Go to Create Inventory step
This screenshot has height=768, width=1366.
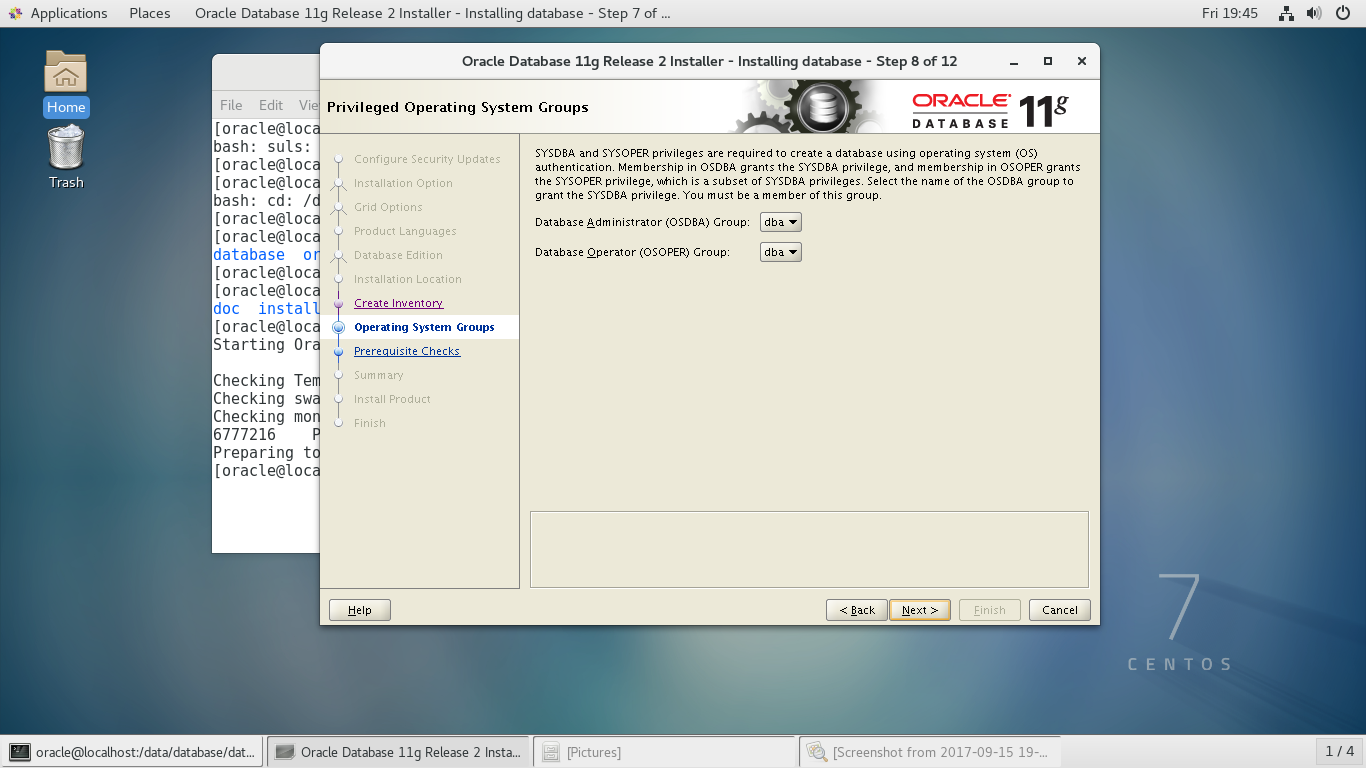coord(398,303)
